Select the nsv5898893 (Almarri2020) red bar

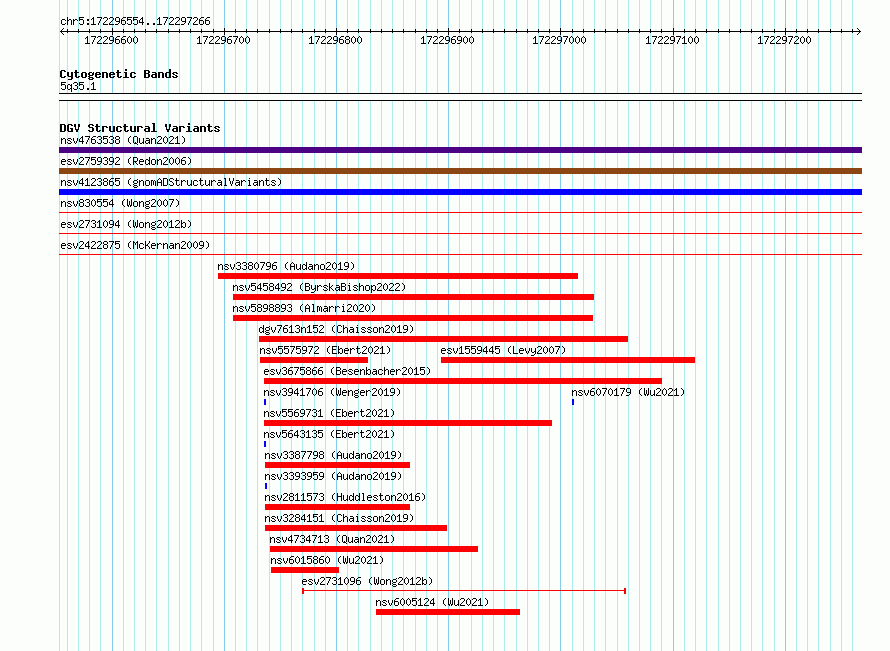click(x=413, y=318)
